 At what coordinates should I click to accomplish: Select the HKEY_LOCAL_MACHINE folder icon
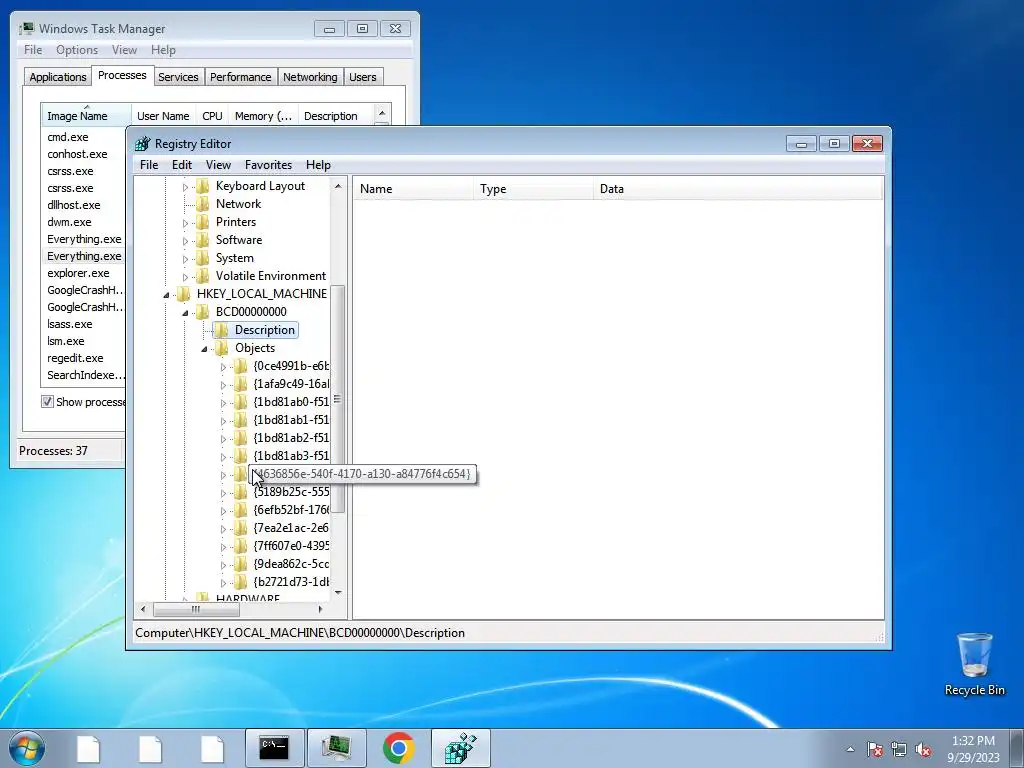[184, 294]
